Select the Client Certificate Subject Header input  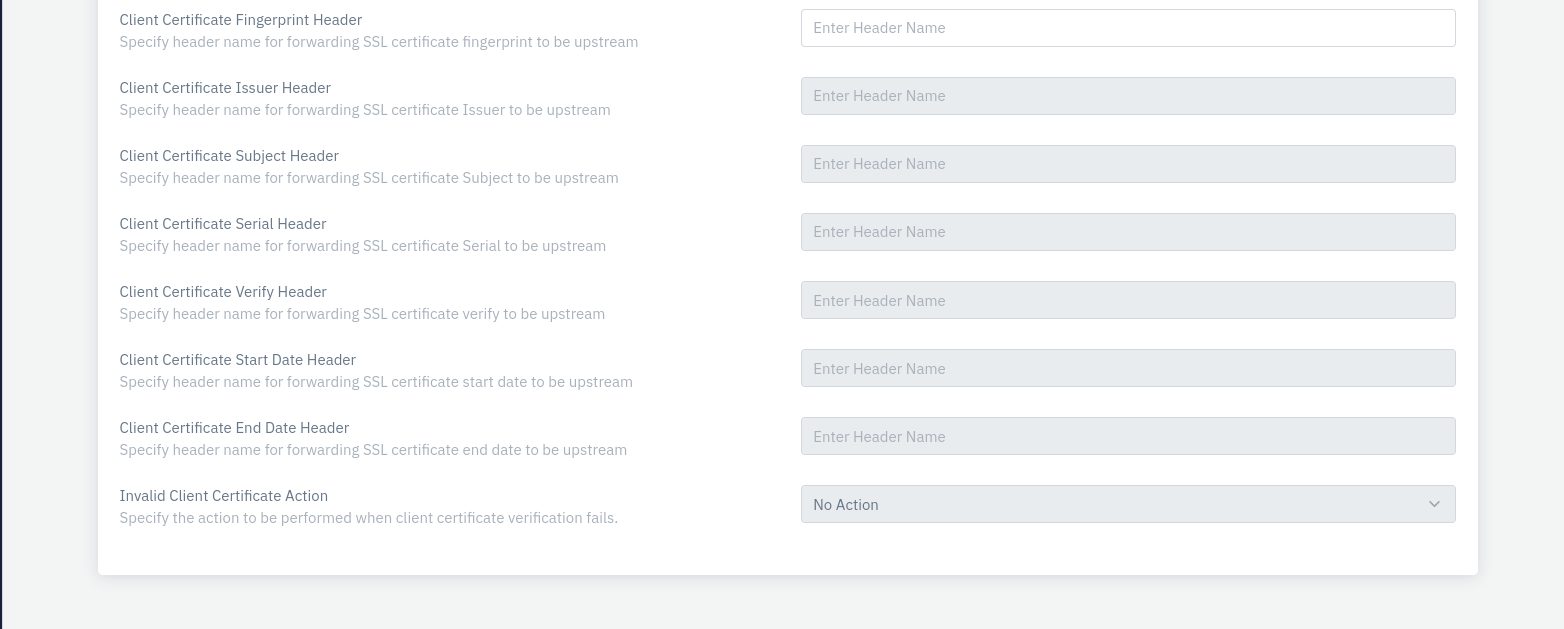[x=1127, y=164]
